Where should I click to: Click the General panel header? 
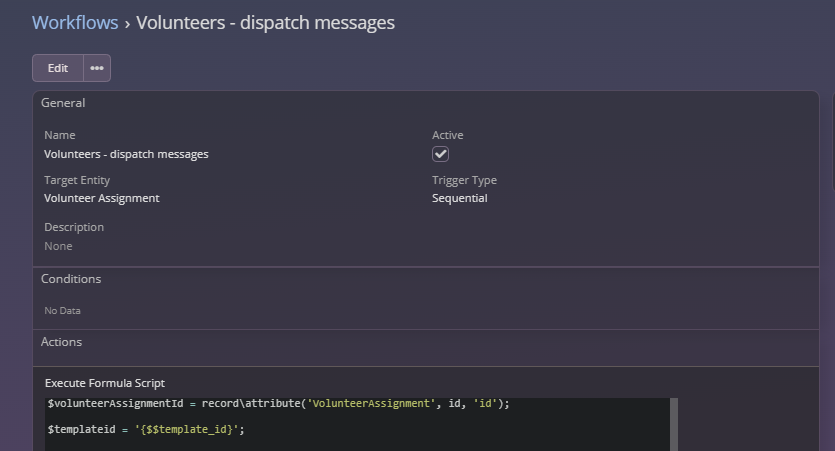coord(63,103)
